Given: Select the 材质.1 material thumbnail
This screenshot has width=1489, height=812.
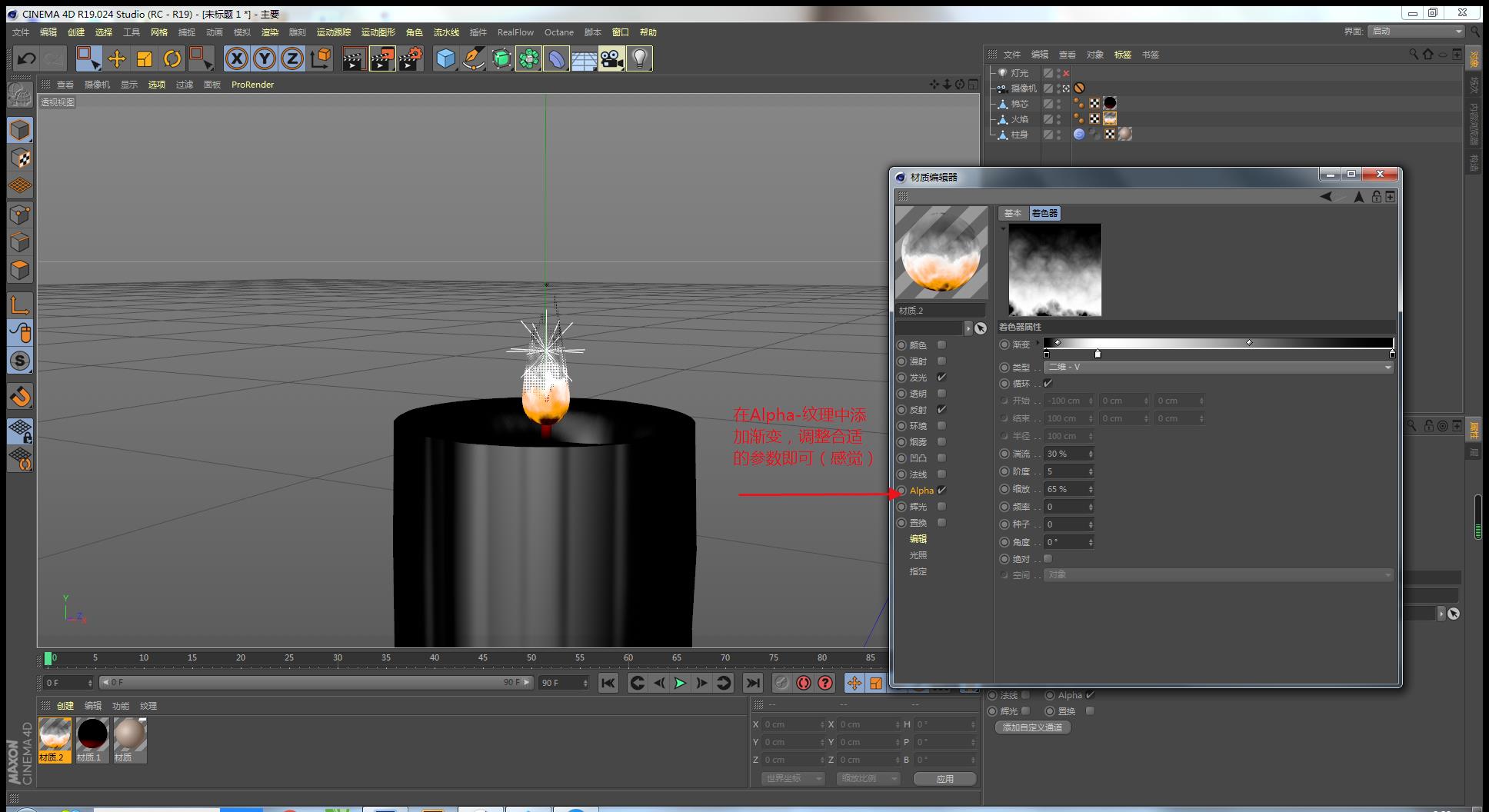Looking at the screenshot, I should tap(92, 740).
